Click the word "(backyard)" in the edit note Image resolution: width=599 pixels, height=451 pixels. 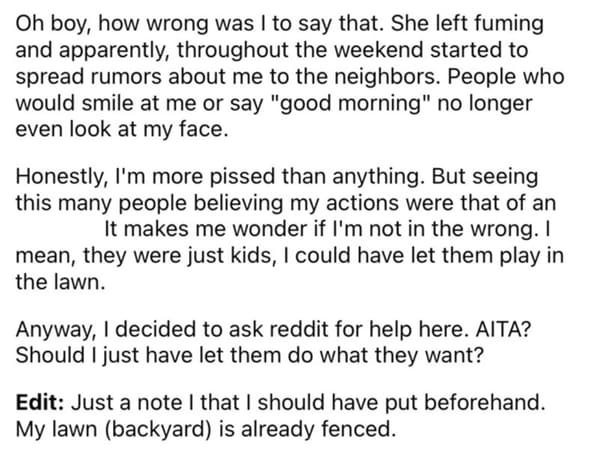[x=158, y=429]
